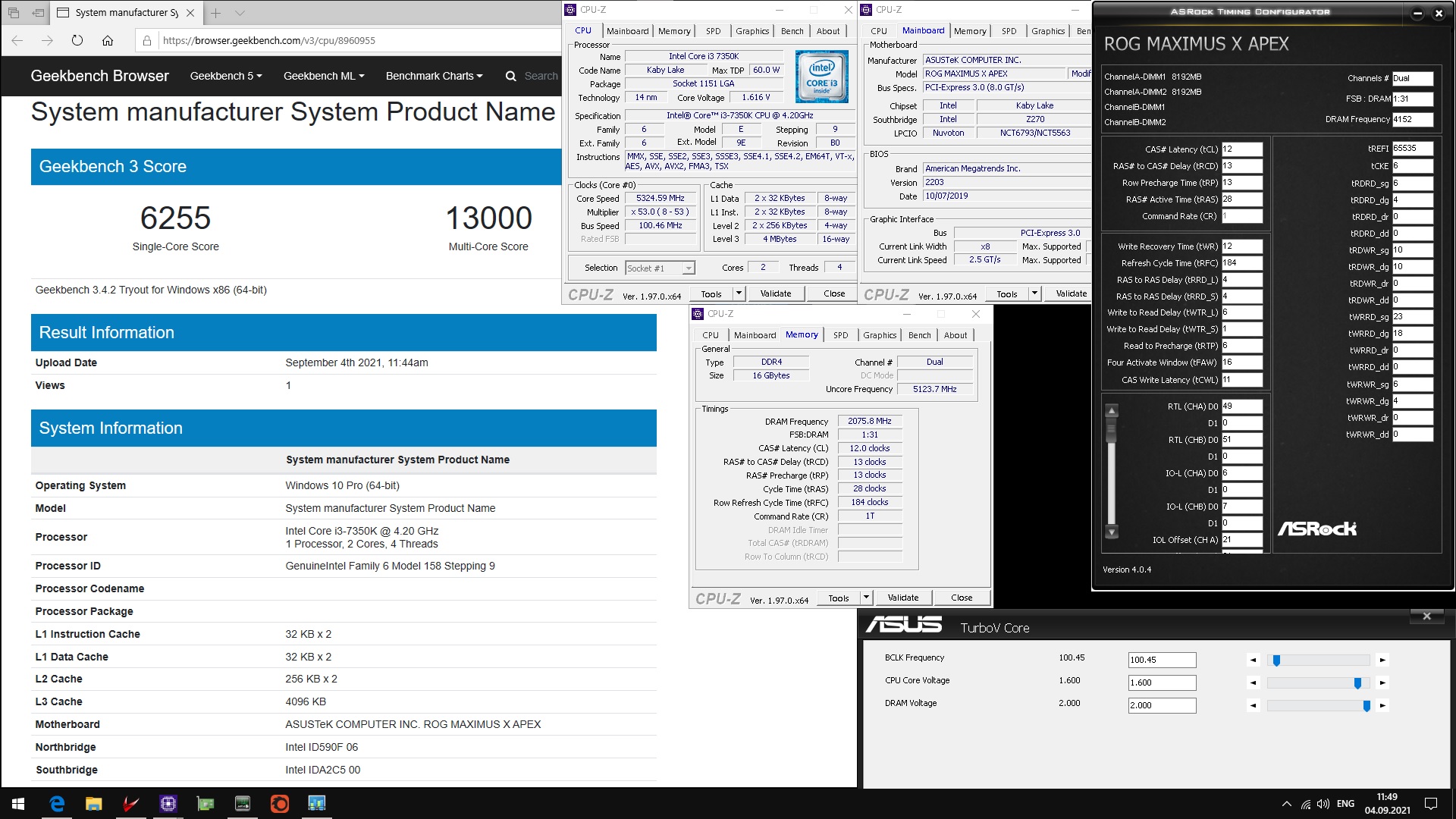Click the BCLK Frequency 100.45 input field
The height and width of the screenshot is (819, 1456).
pos(1162,661)
